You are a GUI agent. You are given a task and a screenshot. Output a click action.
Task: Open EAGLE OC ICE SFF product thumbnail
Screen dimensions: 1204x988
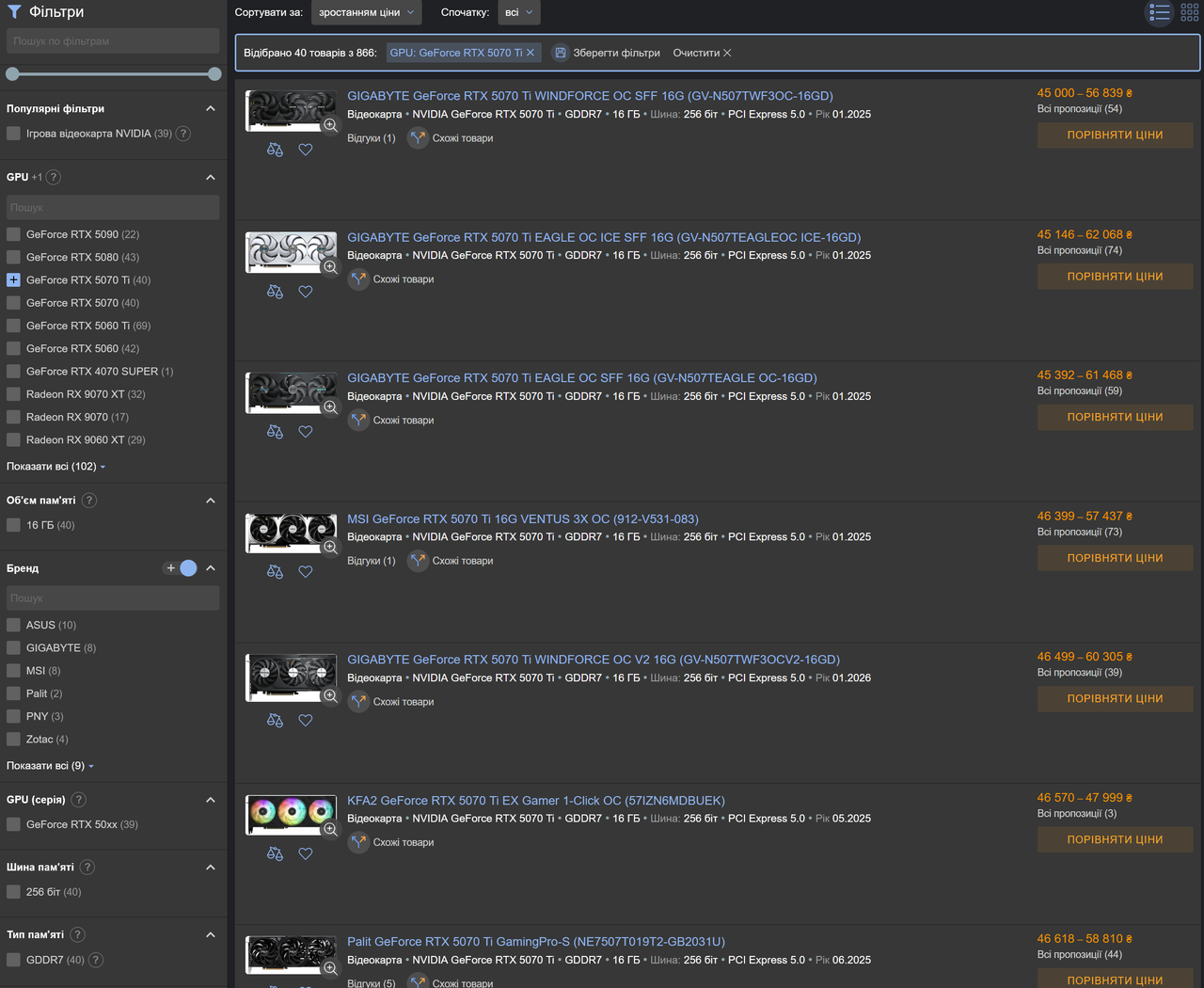pos(291,252)
